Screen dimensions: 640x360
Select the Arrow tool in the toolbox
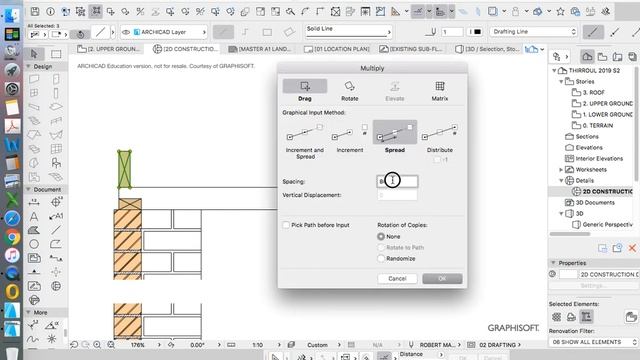[x=34, y=53]
